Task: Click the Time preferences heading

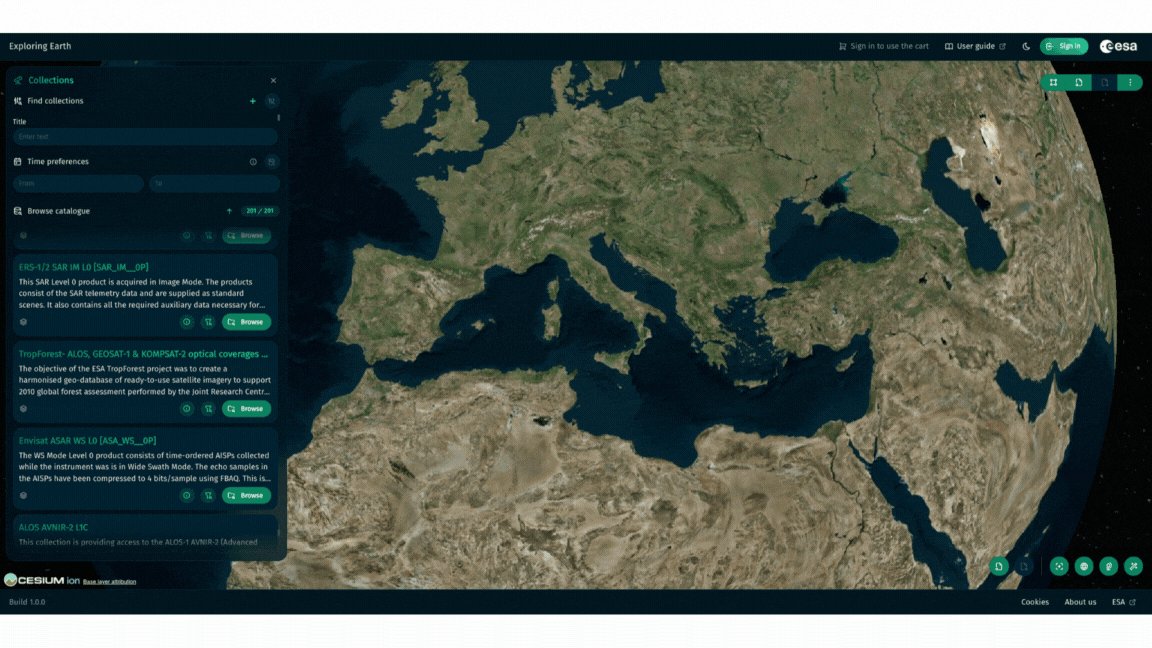Action: tap(58, 162)
